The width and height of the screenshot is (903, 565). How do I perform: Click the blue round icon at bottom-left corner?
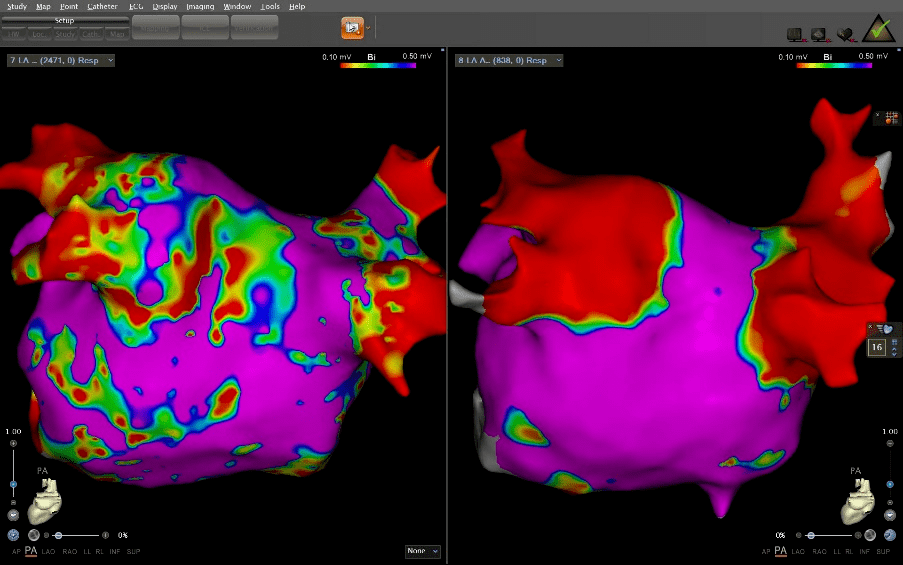pyautogui.click(x=13, y=535)
